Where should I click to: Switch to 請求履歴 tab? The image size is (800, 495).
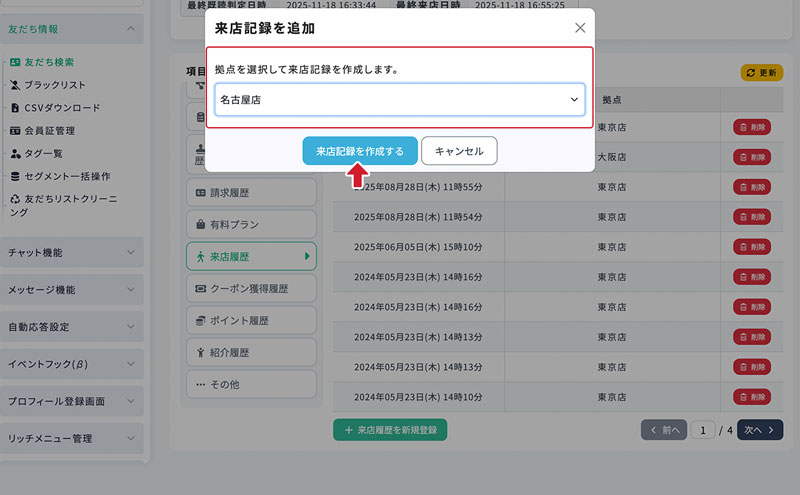click(x=250, y=193)
